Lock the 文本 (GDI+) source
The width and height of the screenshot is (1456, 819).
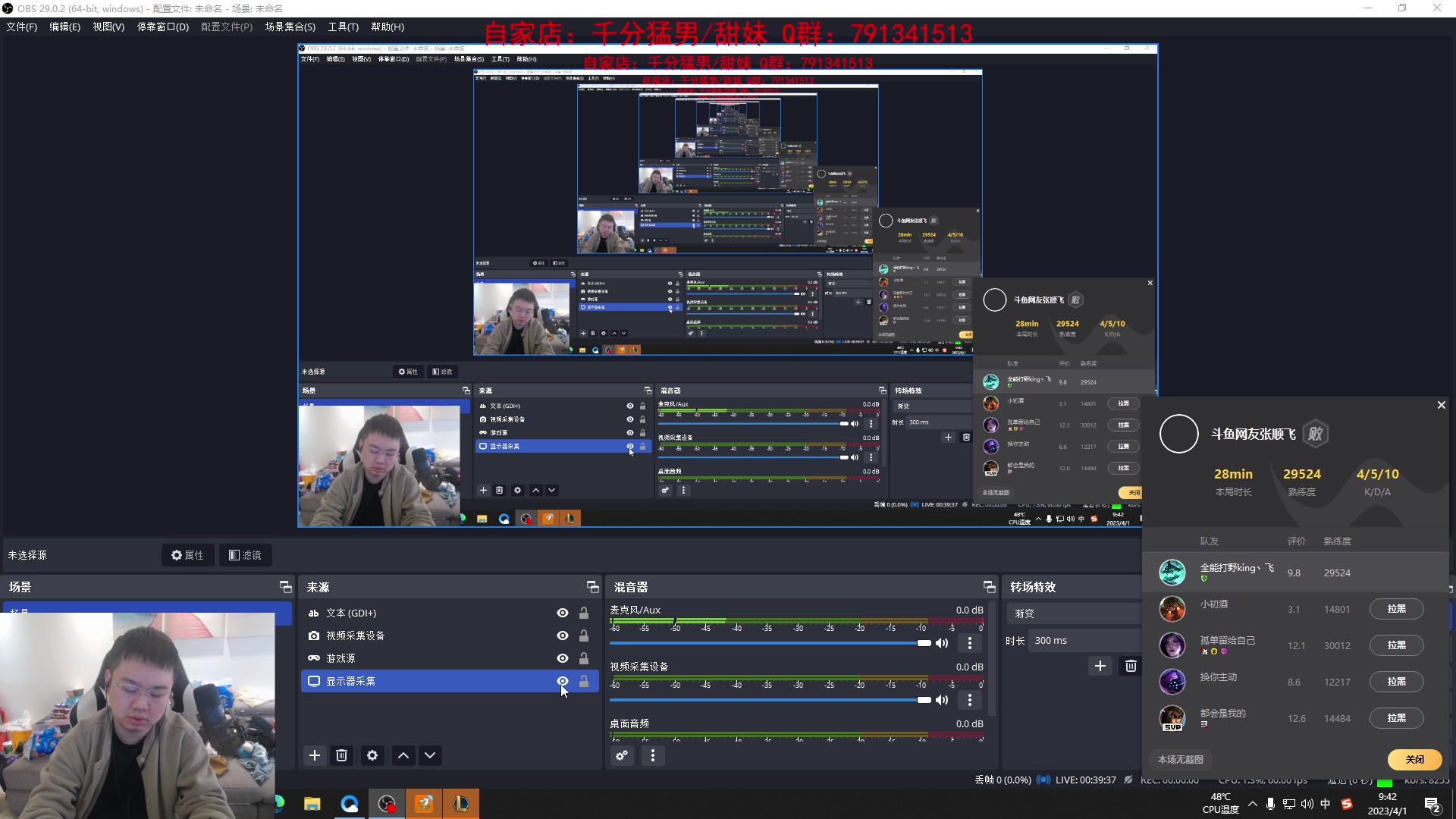coord(584,613)
